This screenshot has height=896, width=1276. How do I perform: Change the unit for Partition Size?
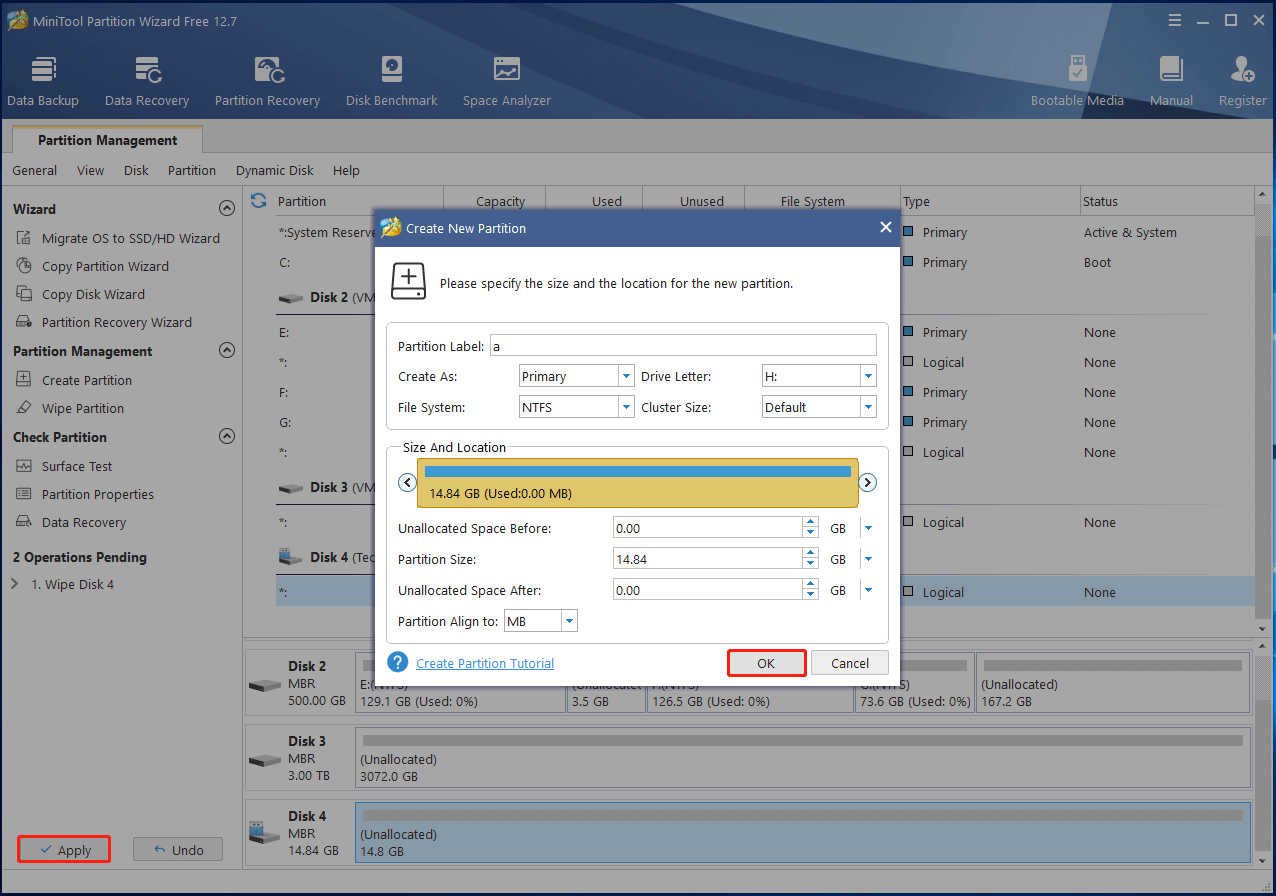pyautogui.click(x=868, y=559)
